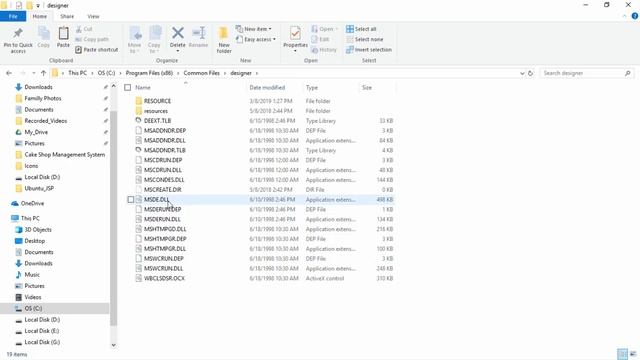Select 3D Objects in navigation pane

click(x=38, y=230)
